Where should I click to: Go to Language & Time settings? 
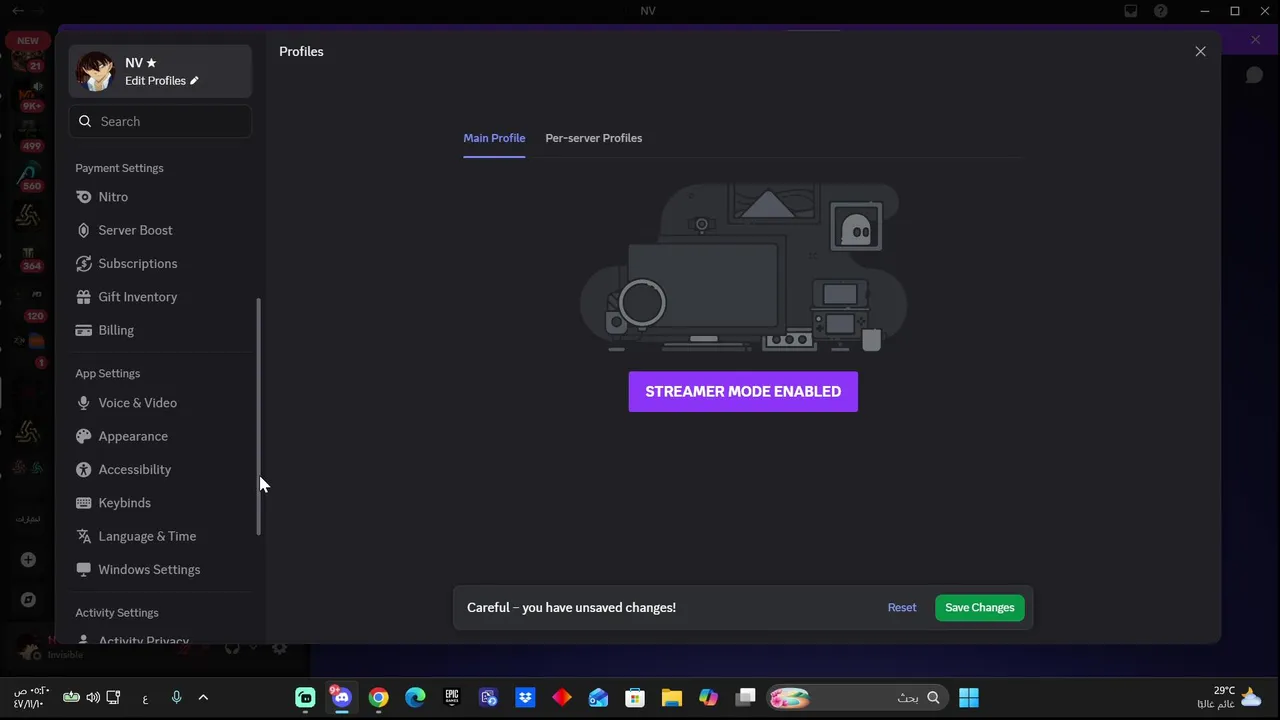[x=160, y=536]
